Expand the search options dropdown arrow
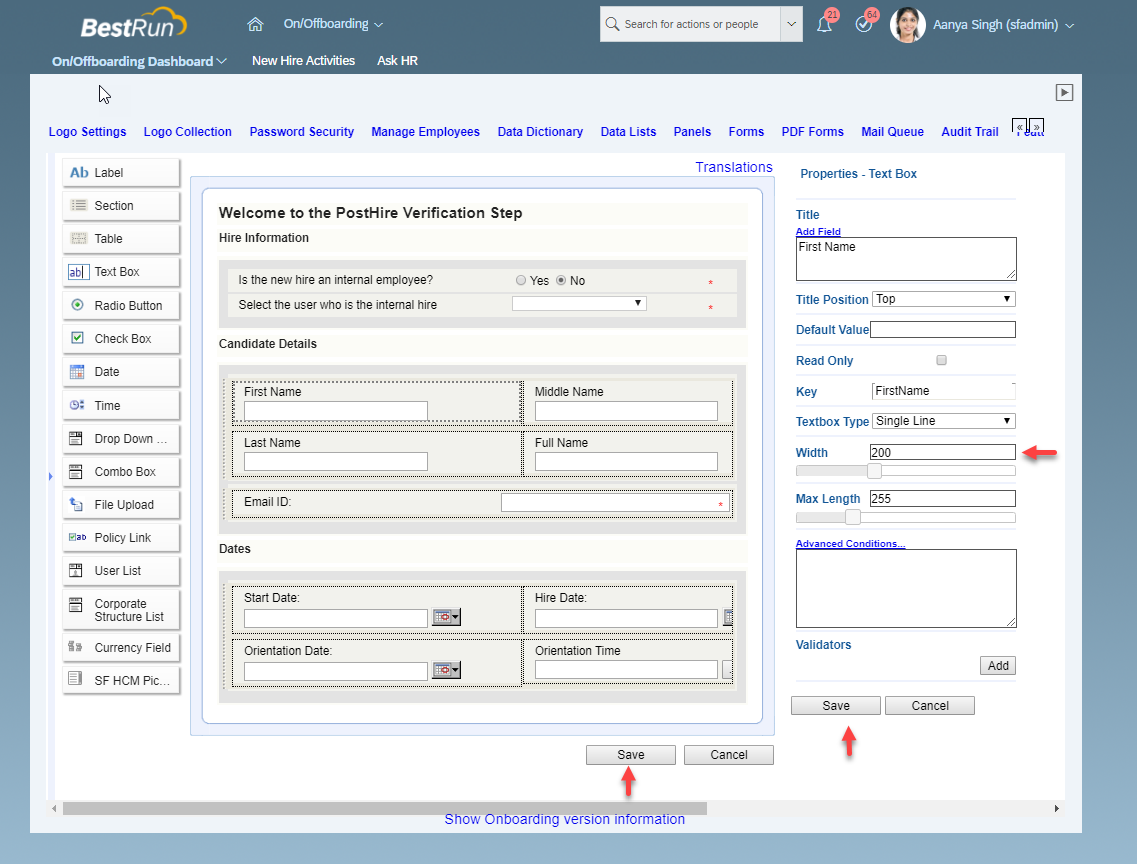 pyautogui.click(x=791, y=24)
